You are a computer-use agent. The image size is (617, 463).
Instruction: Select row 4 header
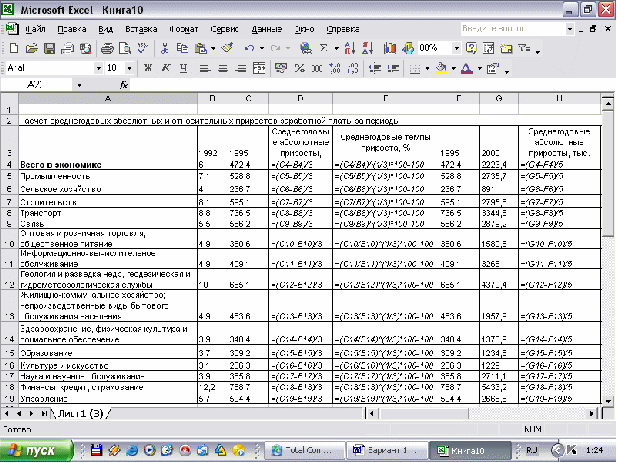(x=9, y=164)
